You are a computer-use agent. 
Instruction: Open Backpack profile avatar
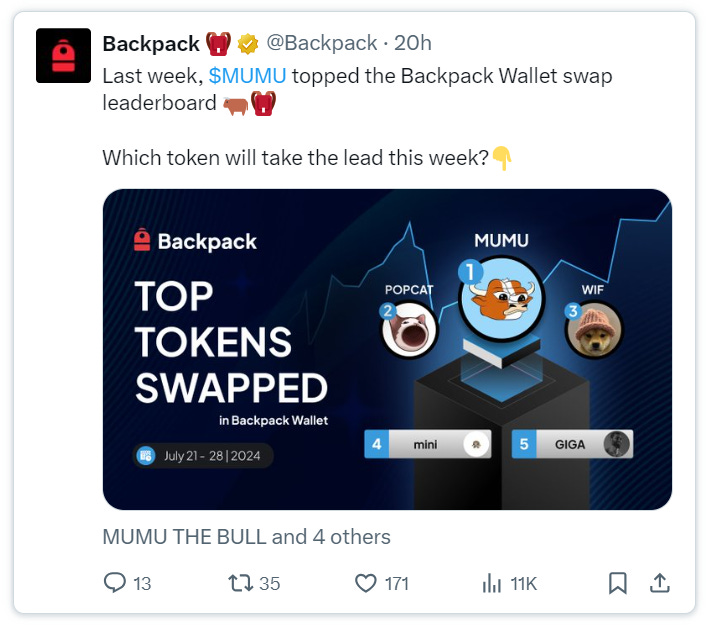click(x=63, y=56)
